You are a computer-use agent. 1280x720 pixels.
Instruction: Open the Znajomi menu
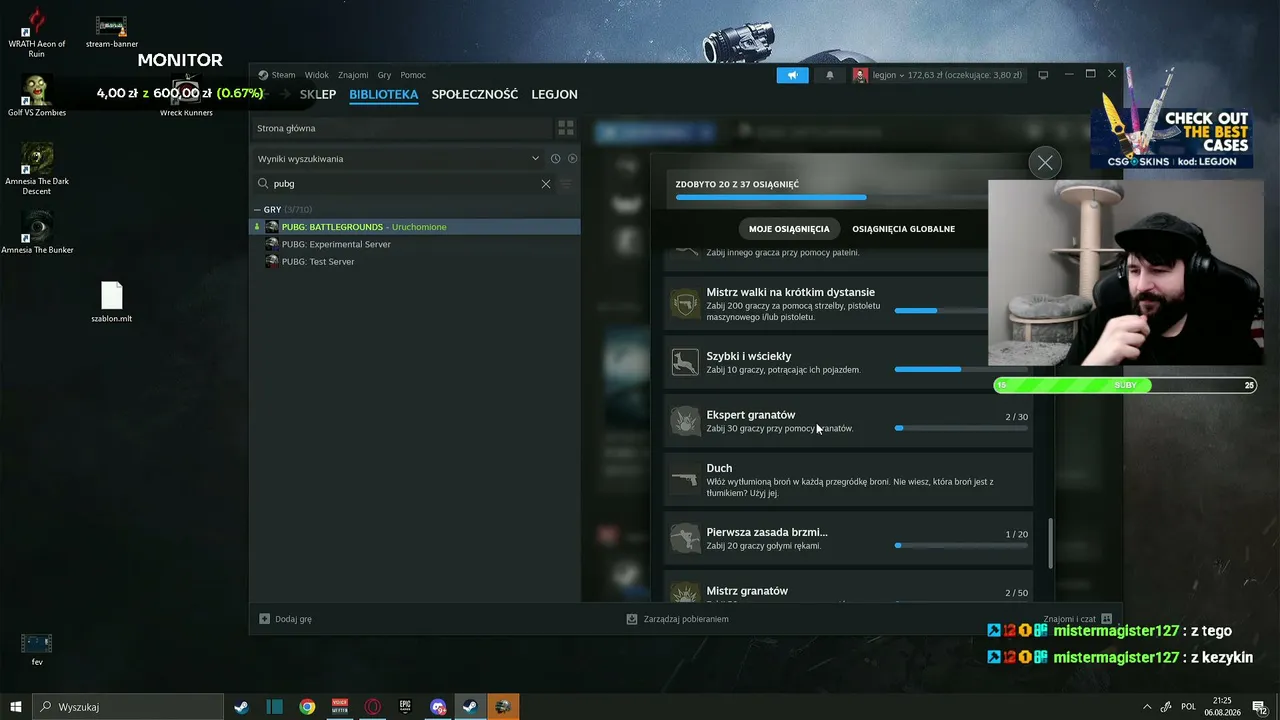click(x=353, y=75)
